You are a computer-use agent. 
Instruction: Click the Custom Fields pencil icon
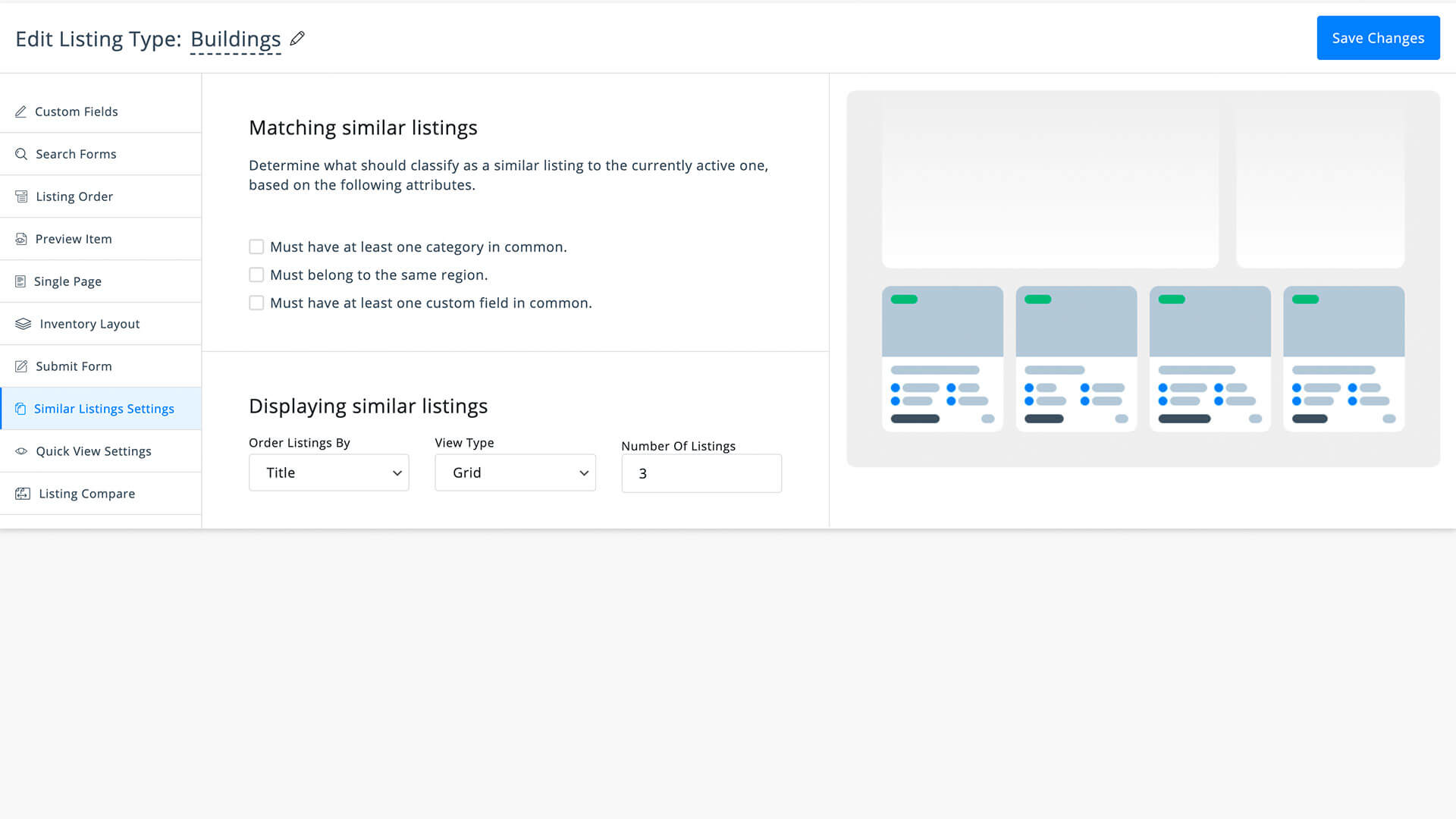(x=21, y=111)
